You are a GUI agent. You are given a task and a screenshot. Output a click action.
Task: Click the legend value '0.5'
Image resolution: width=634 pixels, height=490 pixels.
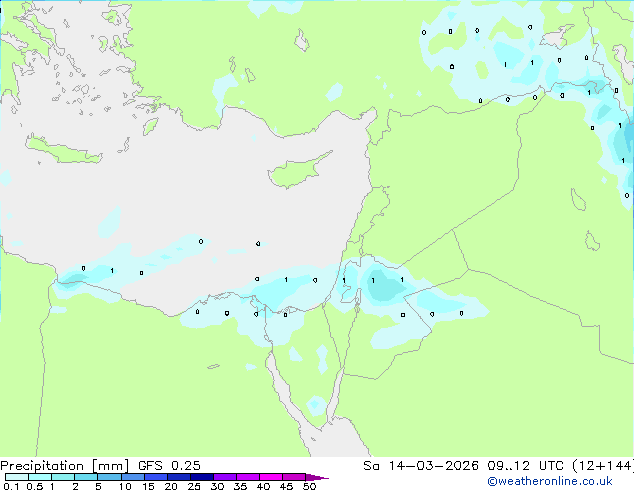[35, 486]
